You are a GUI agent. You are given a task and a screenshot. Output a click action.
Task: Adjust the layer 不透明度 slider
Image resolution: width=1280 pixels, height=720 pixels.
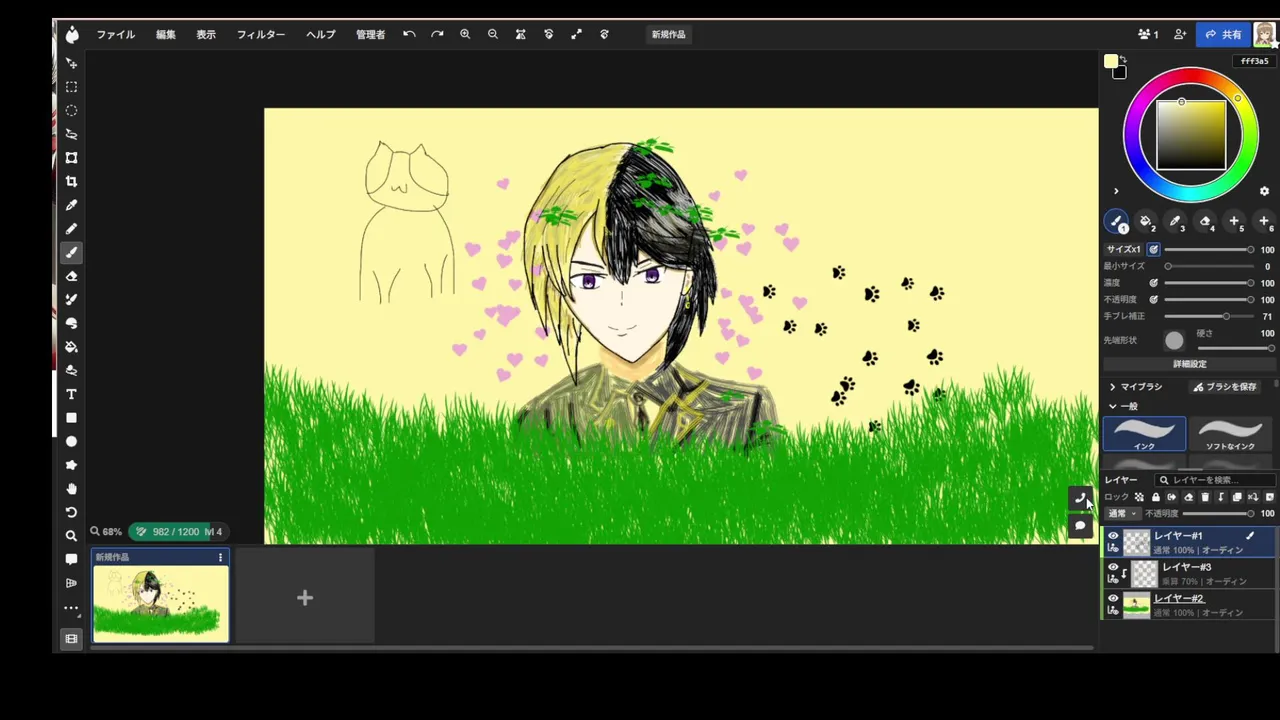pyautogui.click(x=1218, y=513)
